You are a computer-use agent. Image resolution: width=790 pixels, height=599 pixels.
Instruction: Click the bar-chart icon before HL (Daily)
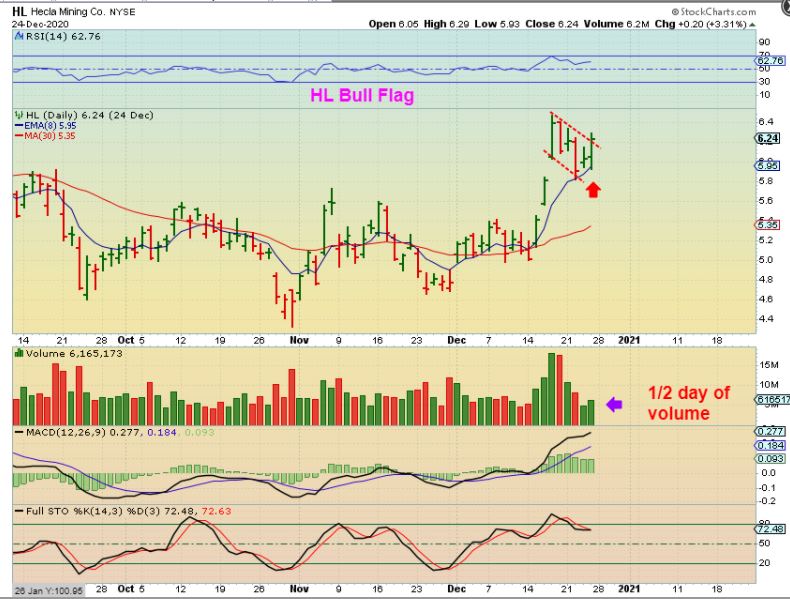19,115
